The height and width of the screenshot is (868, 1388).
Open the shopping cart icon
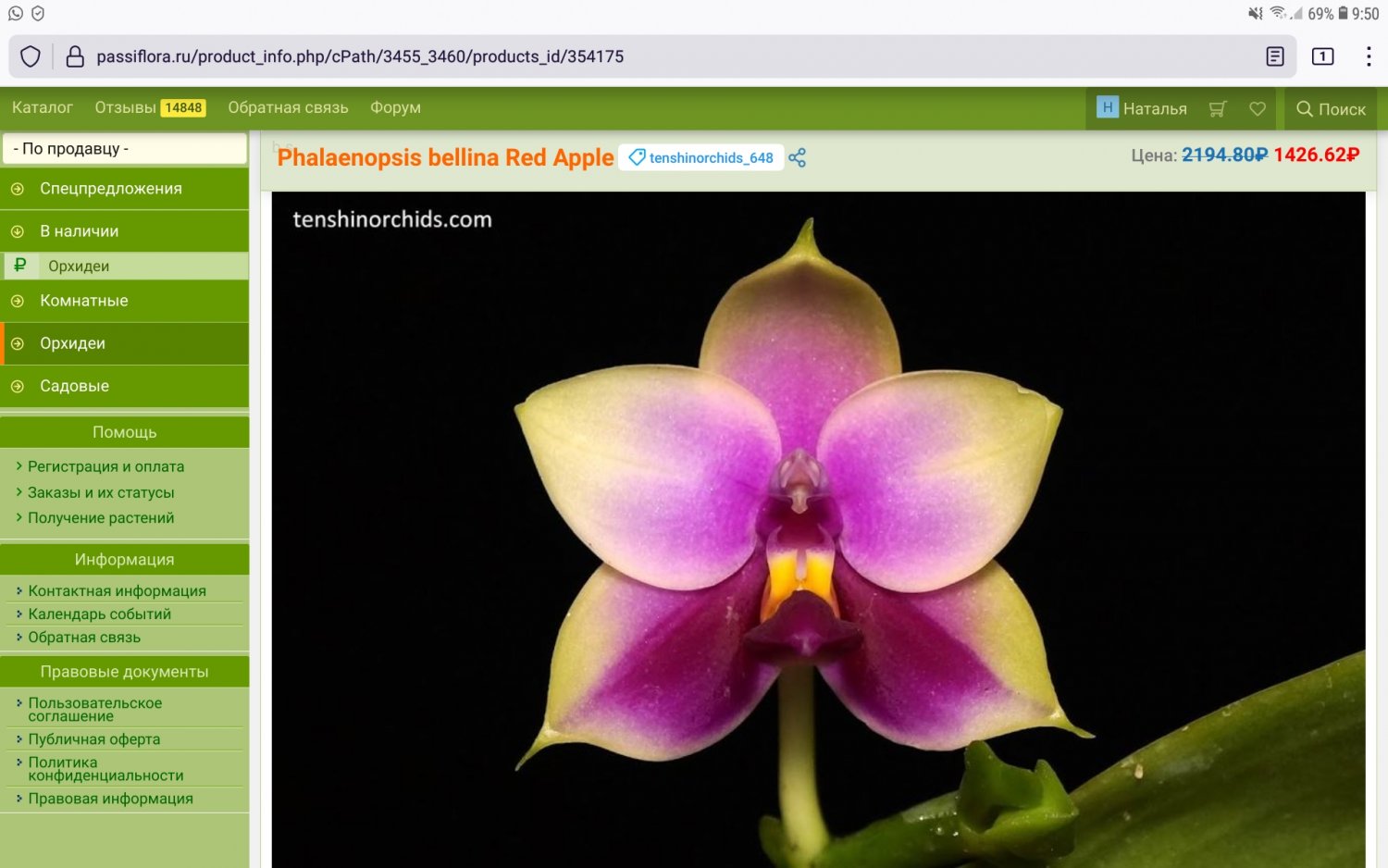tap(1217, 109)
